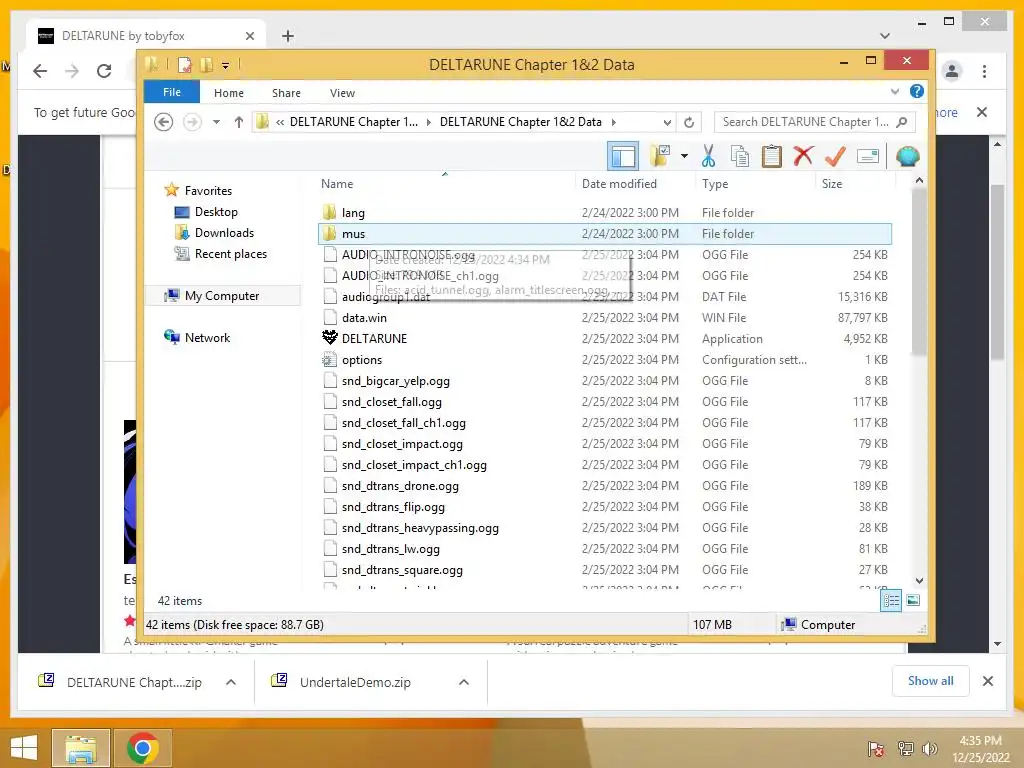1024x768 pixels.
Task: Sort by the Name column header
Action: pyautogui.click(x=444, y=184)
